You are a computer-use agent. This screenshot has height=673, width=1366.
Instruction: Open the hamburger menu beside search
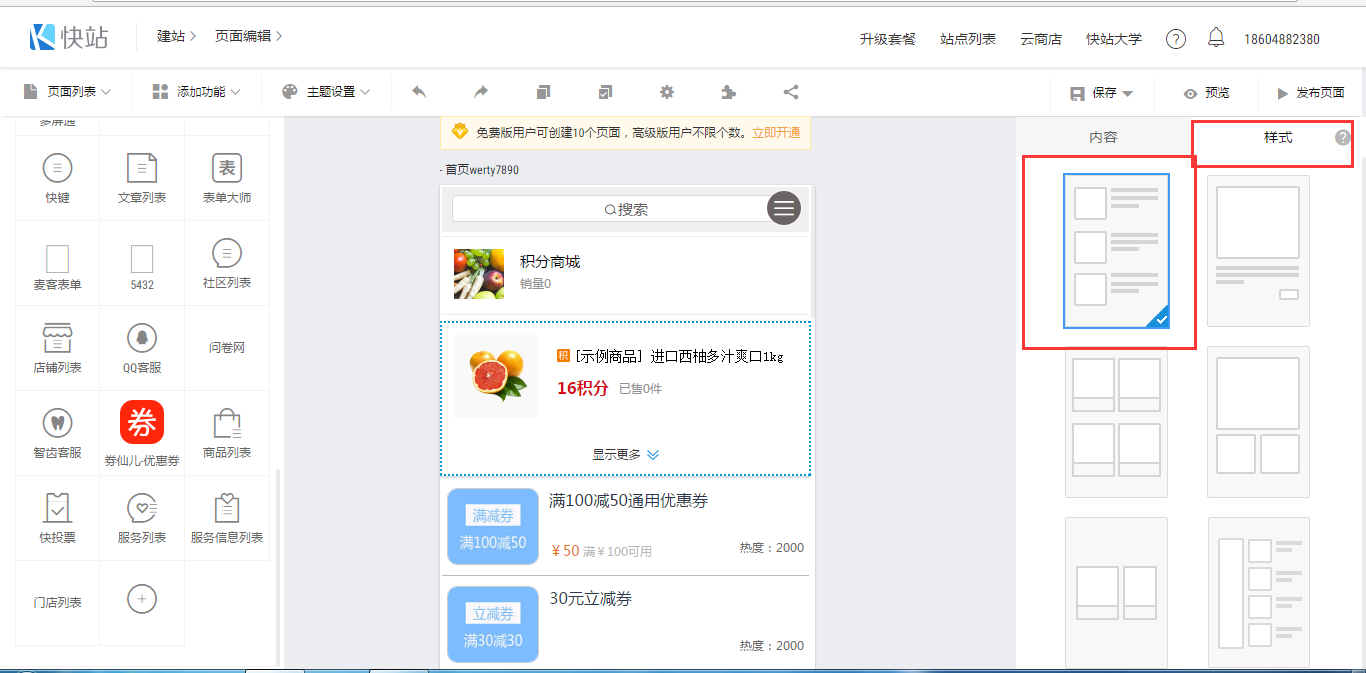[x=784, y=208]
